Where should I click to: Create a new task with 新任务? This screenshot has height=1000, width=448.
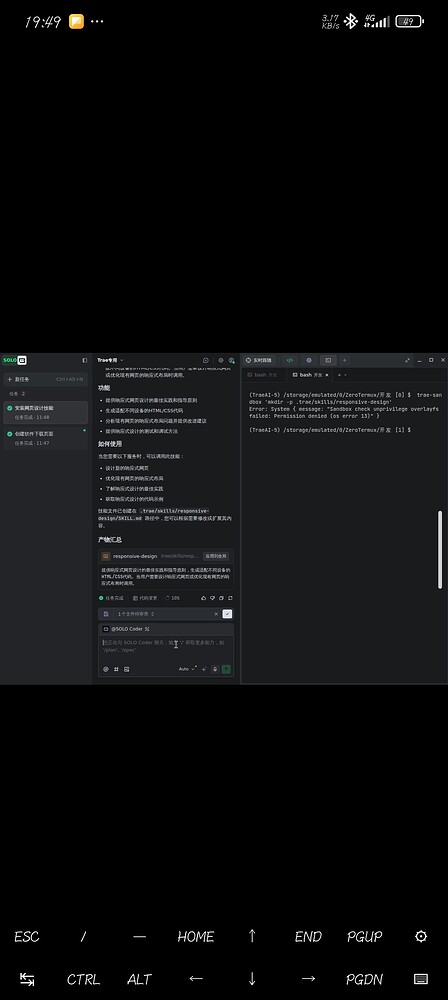tap(45, 379)
